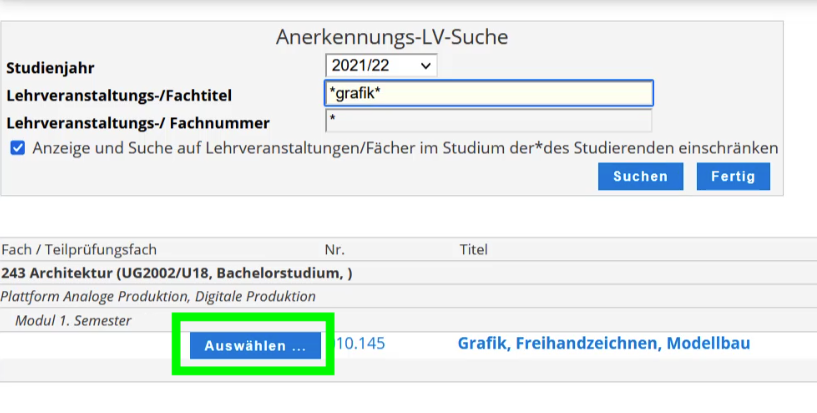Open the Grafik, Freihandzeichnen, Modellbau link

[604, 343]
